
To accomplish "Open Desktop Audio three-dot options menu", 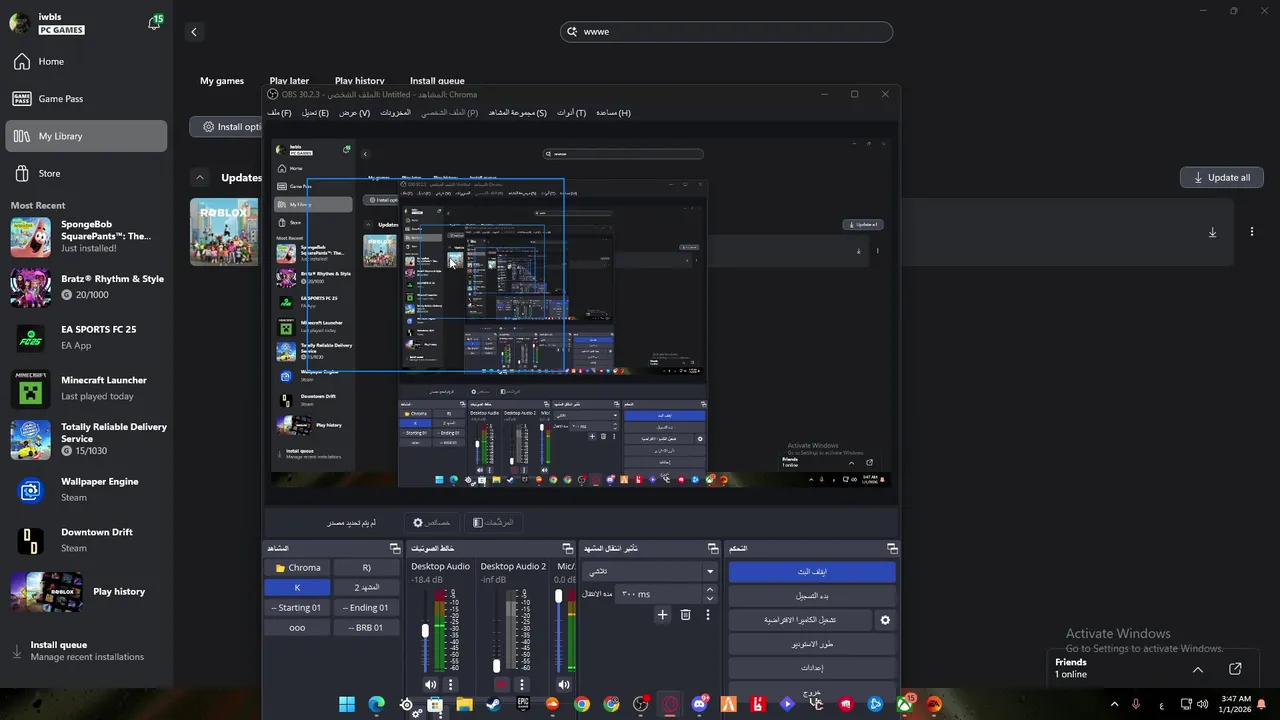I will 451,685.
